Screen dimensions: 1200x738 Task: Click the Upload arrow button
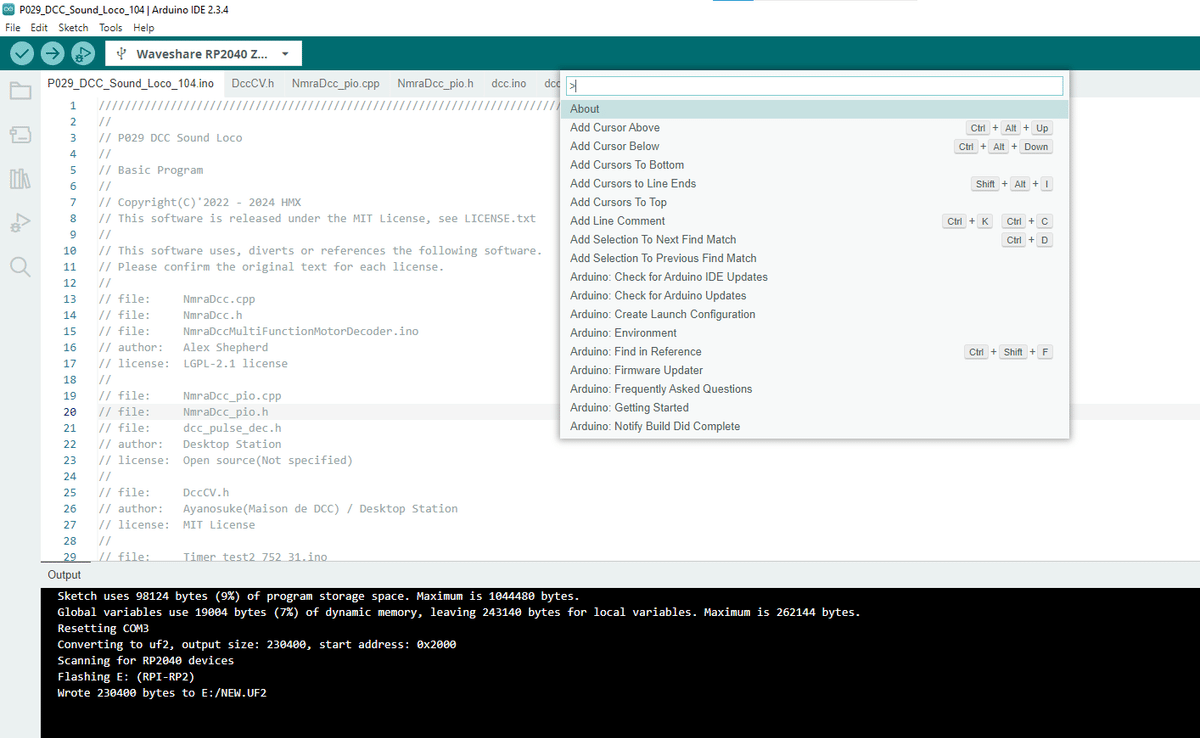(x=53, y=53)
